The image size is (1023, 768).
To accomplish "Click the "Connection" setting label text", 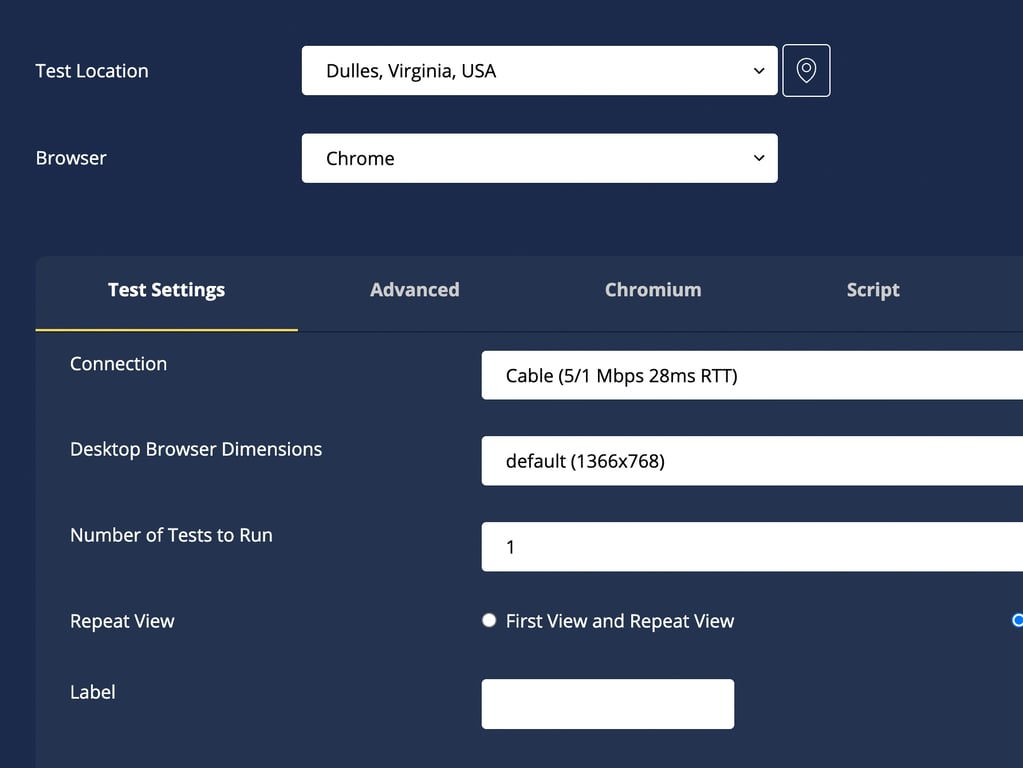I will point(118,364).
